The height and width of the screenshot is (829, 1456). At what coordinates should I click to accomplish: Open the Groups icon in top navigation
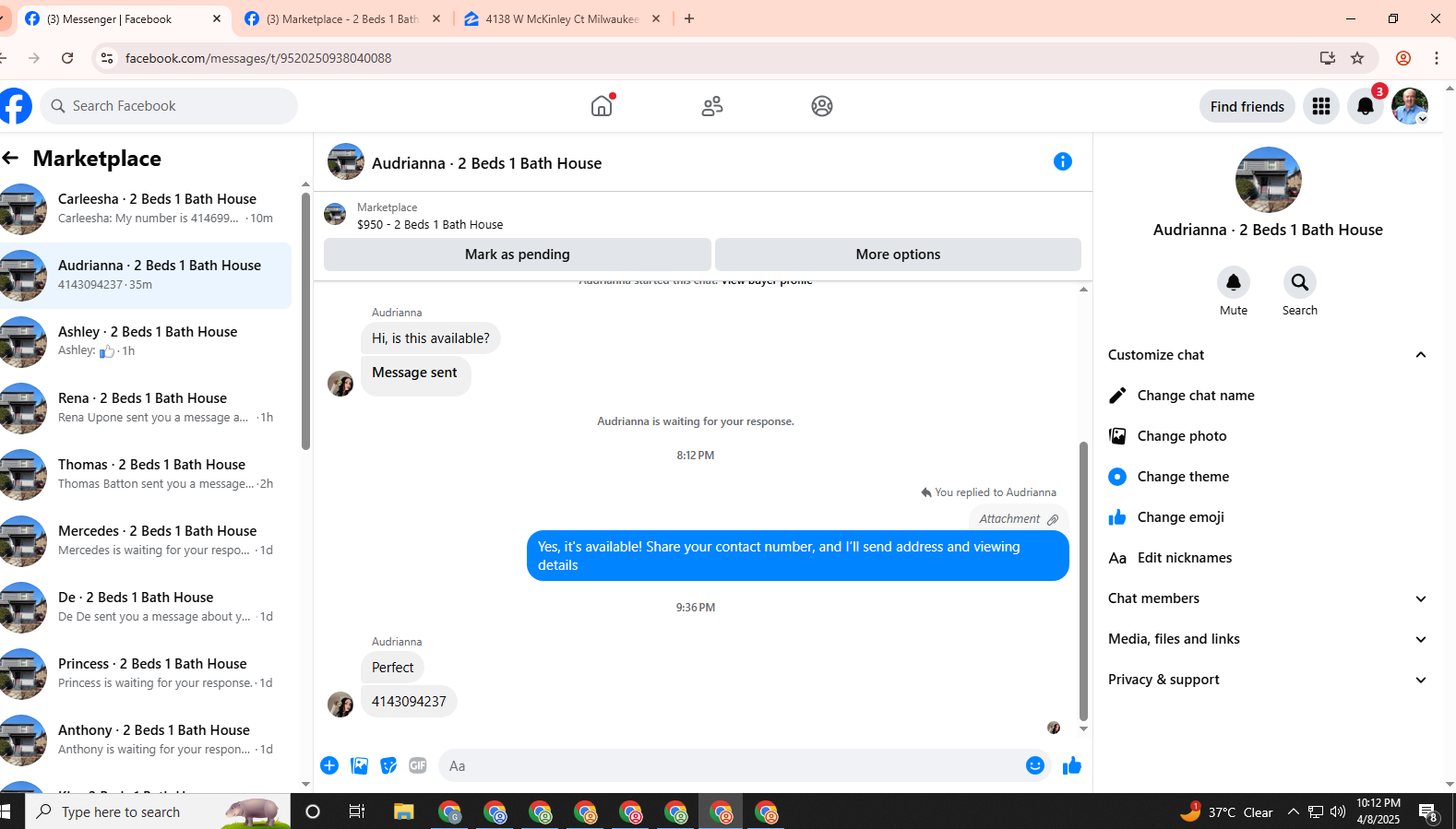pyautogui.click(x=822, y=106)
